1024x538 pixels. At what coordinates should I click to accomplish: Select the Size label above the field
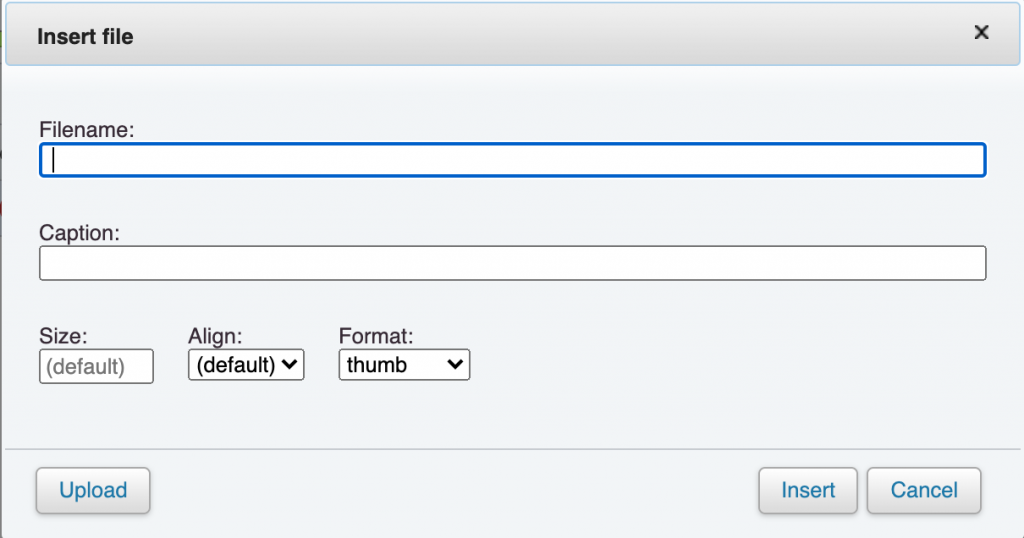click(x=63, y=336)
